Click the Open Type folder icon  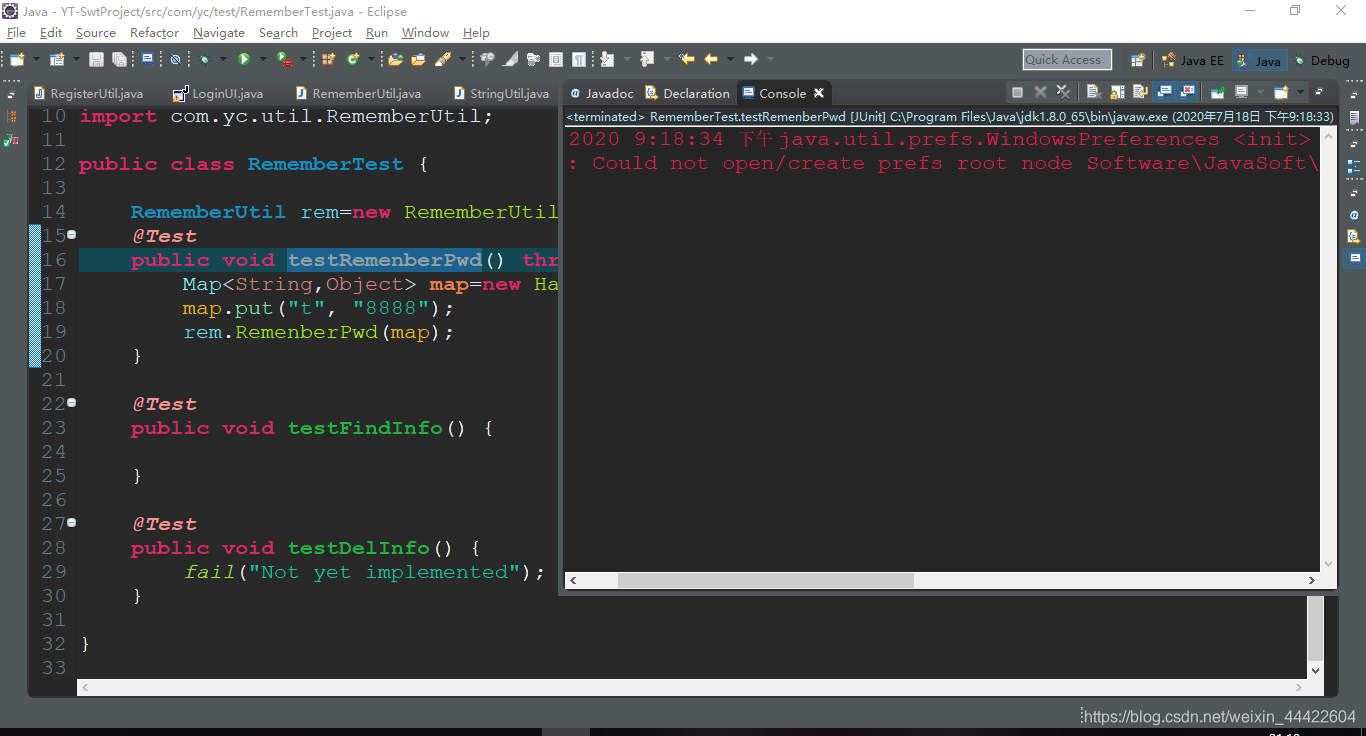[x=395, y=59]
